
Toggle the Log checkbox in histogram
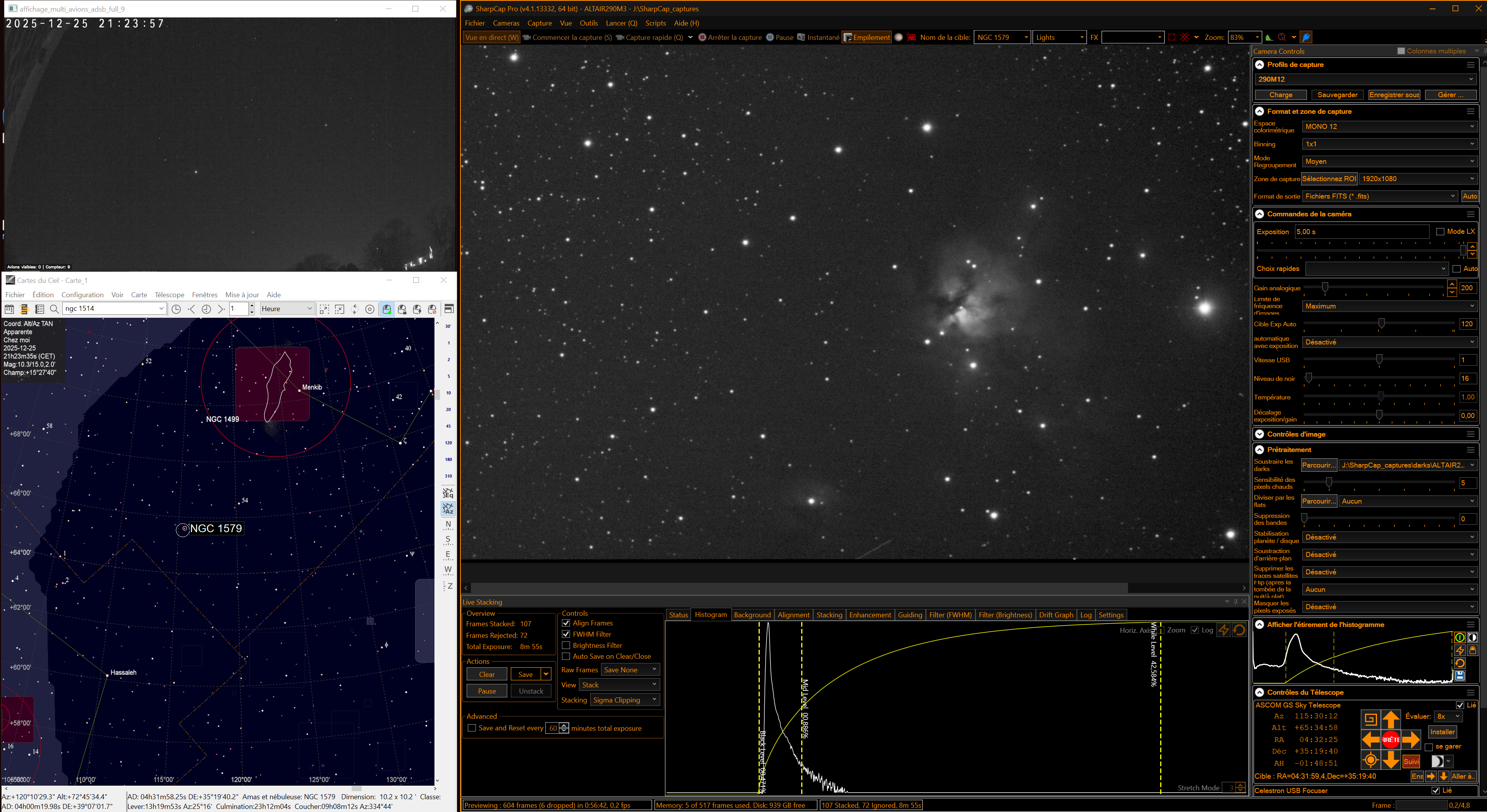[x=1195, y=630]
